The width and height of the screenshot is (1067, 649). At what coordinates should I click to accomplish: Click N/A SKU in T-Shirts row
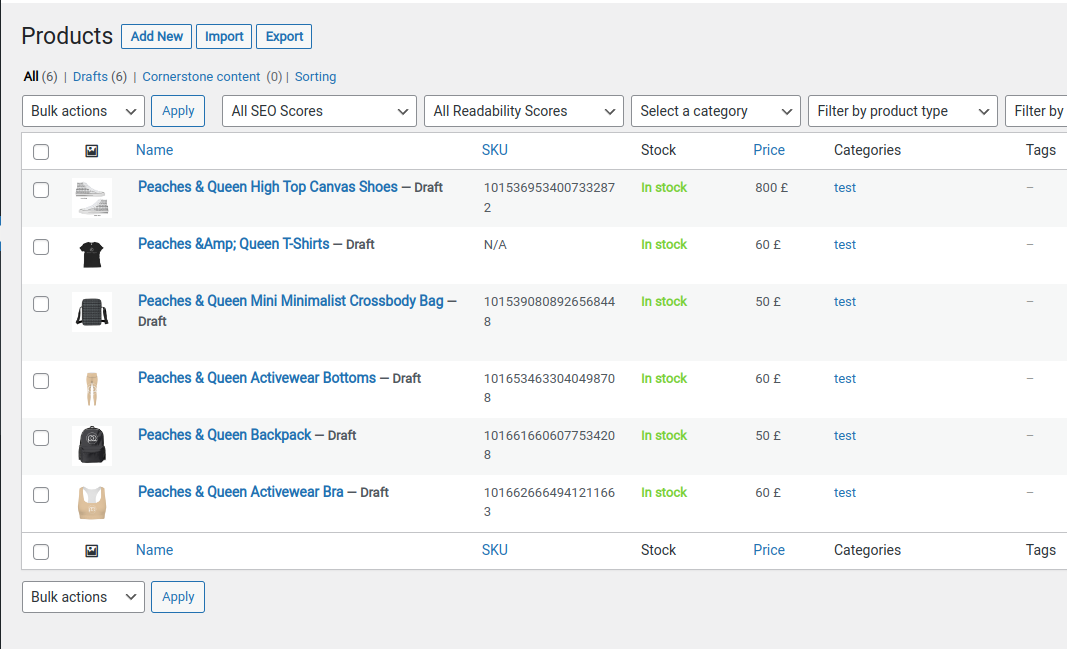tap(495, 245)
